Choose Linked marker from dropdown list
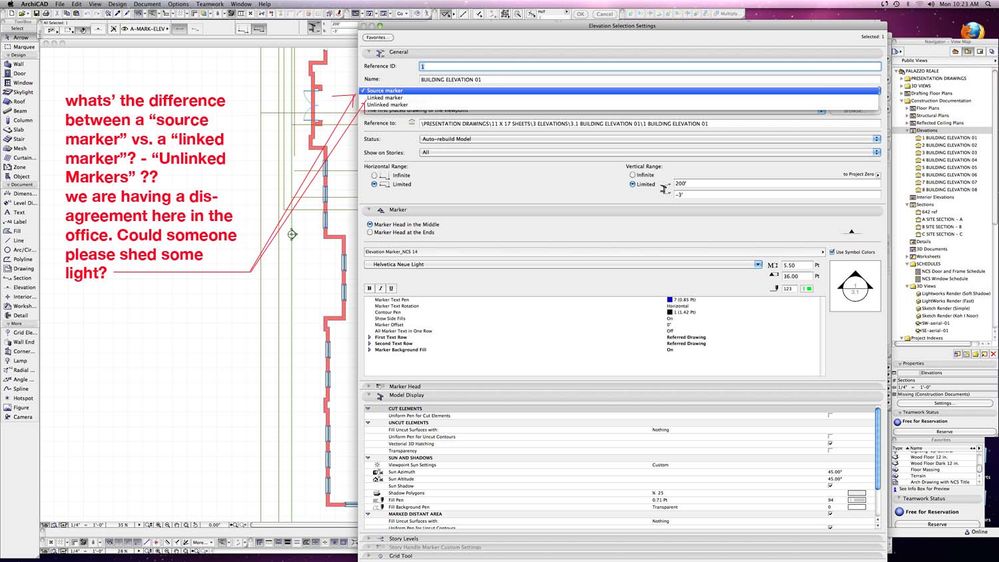This screenshot has height=562, width=999. point(386,97)
